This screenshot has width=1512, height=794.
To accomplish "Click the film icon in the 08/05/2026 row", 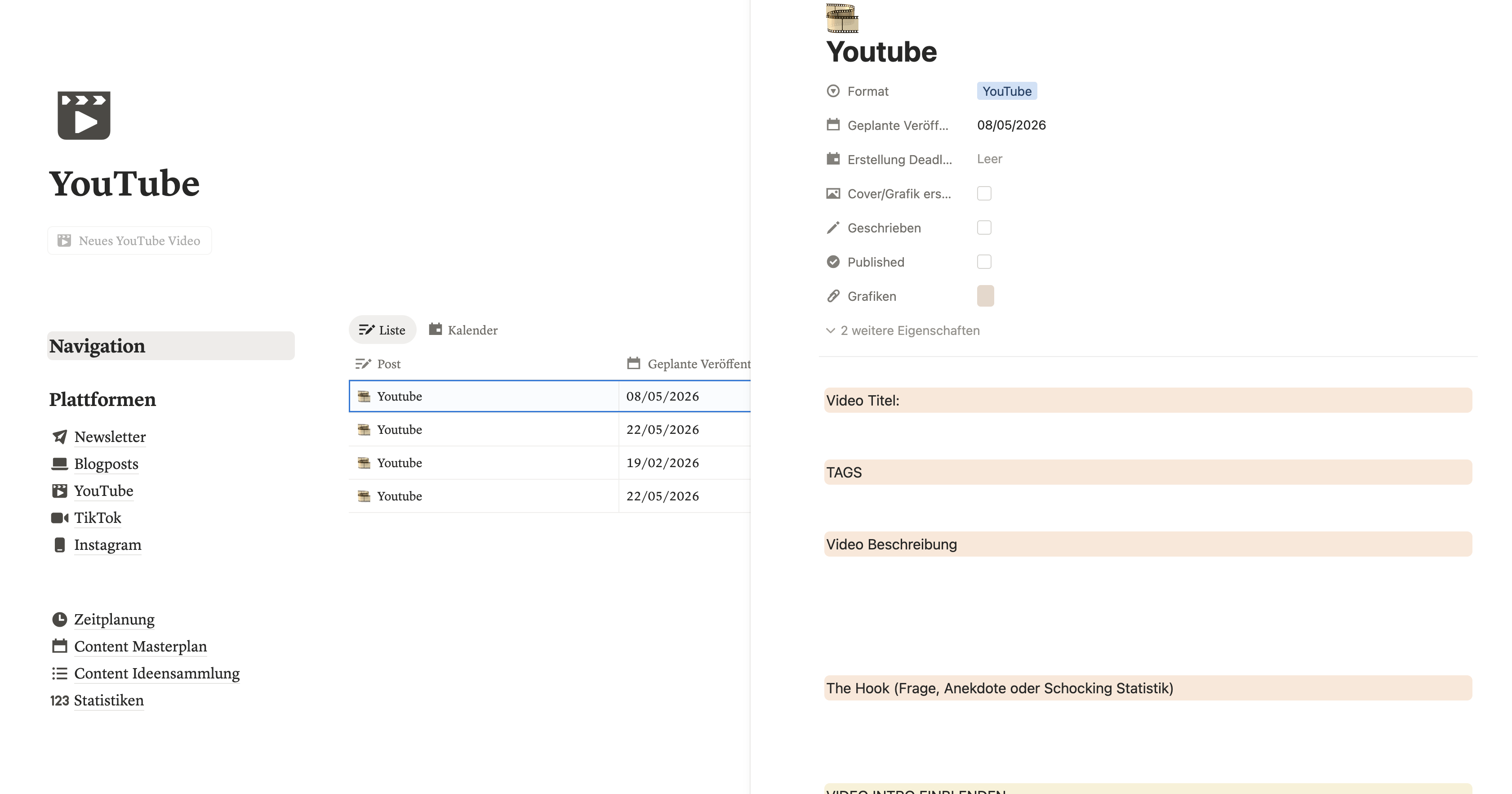I will coord(364,397).
